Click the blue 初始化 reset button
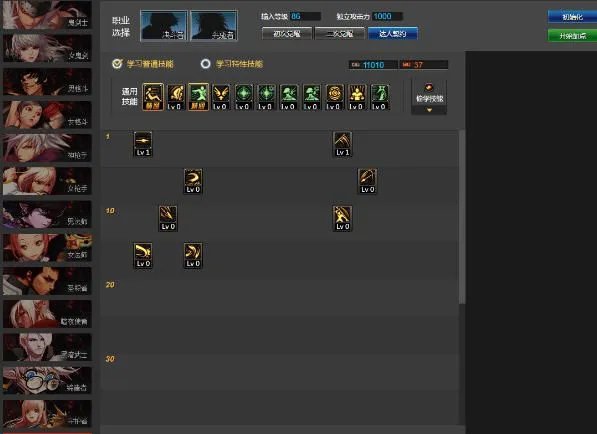Screen dimensions: 597x434 tap(572, 17)
